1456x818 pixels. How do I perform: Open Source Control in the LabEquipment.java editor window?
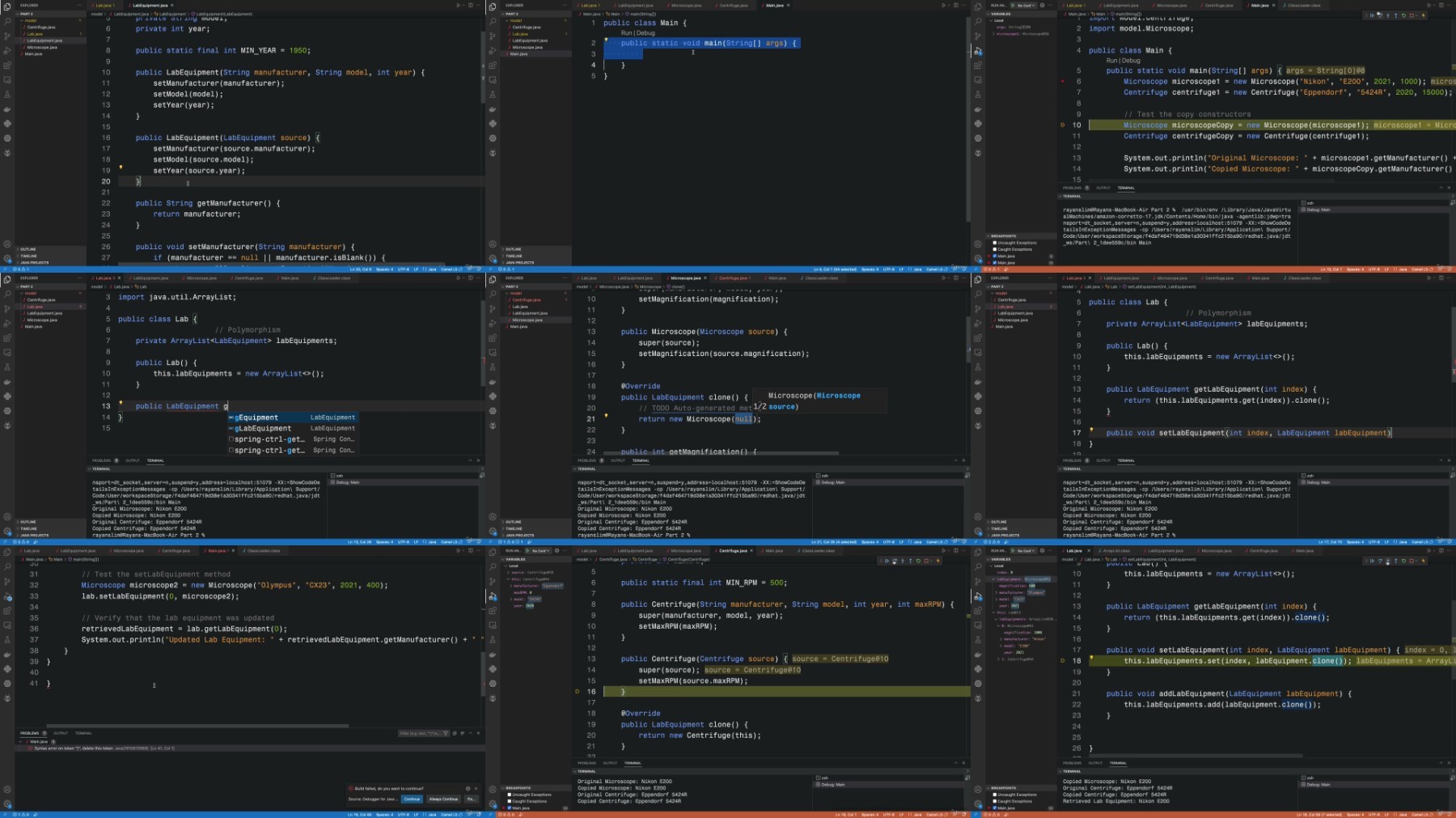(7, 36)
